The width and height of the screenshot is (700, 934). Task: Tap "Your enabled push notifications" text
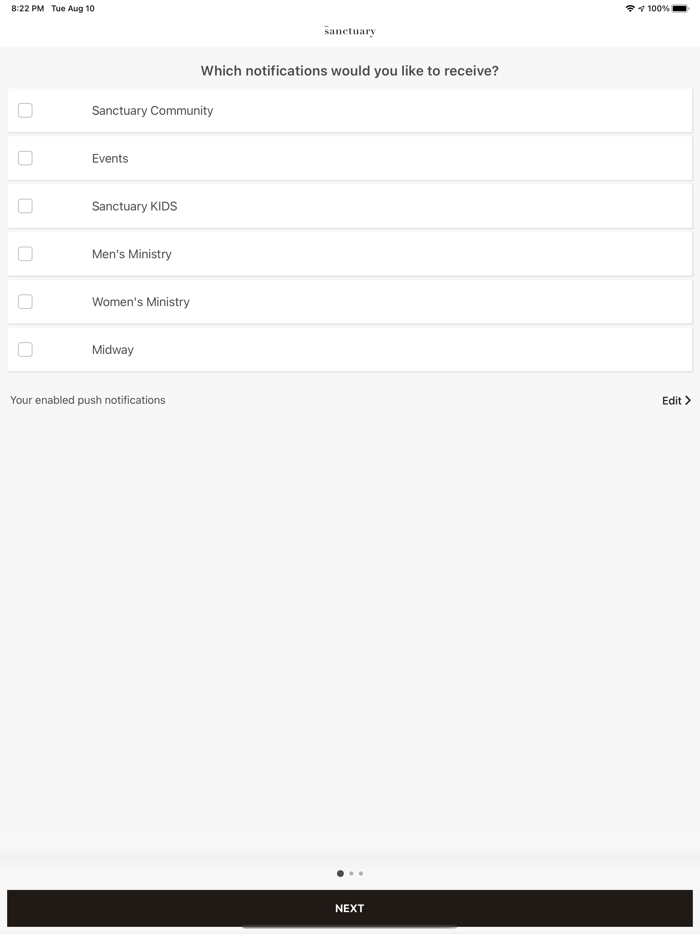point(88,400)
